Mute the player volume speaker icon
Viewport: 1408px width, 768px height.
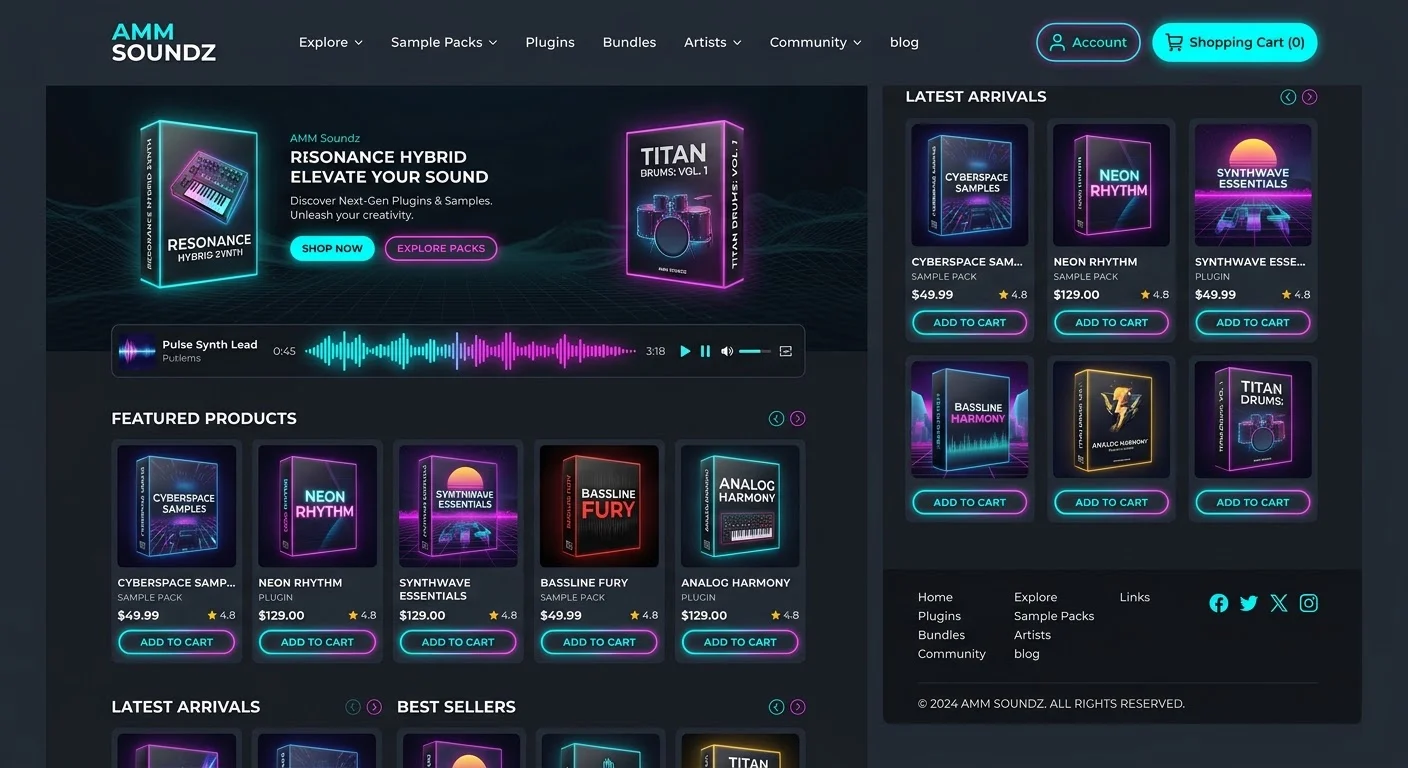tap(727, 351)
